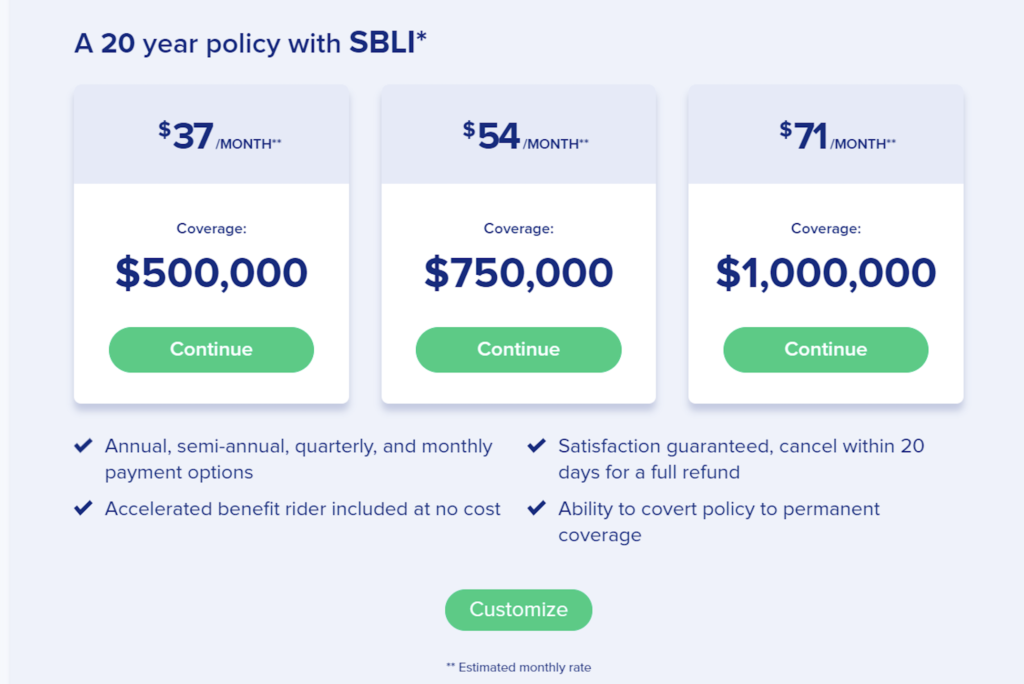The width and height of the screenshot is (1024, 684).
Task: Click the green Customize button
Action: tap(518, 609)
